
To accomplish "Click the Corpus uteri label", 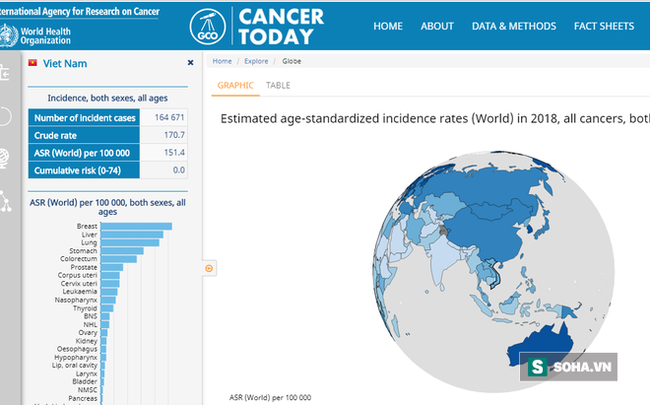I will [77, 275].
